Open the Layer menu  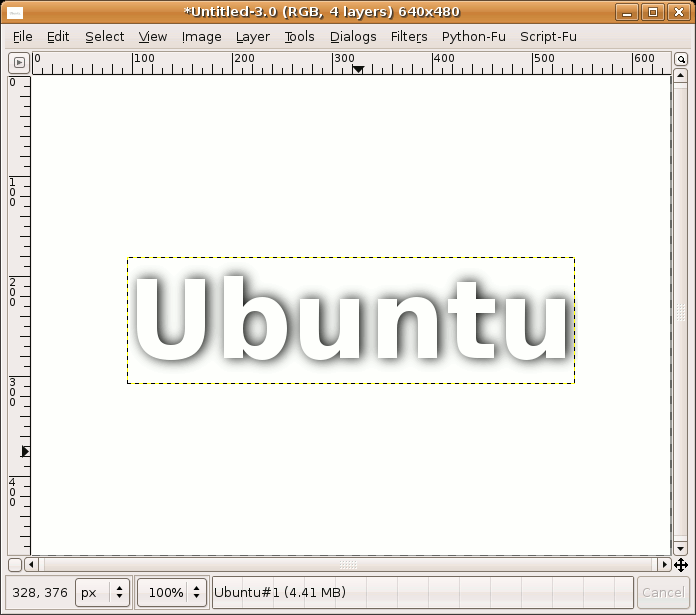tap(253, 36)
